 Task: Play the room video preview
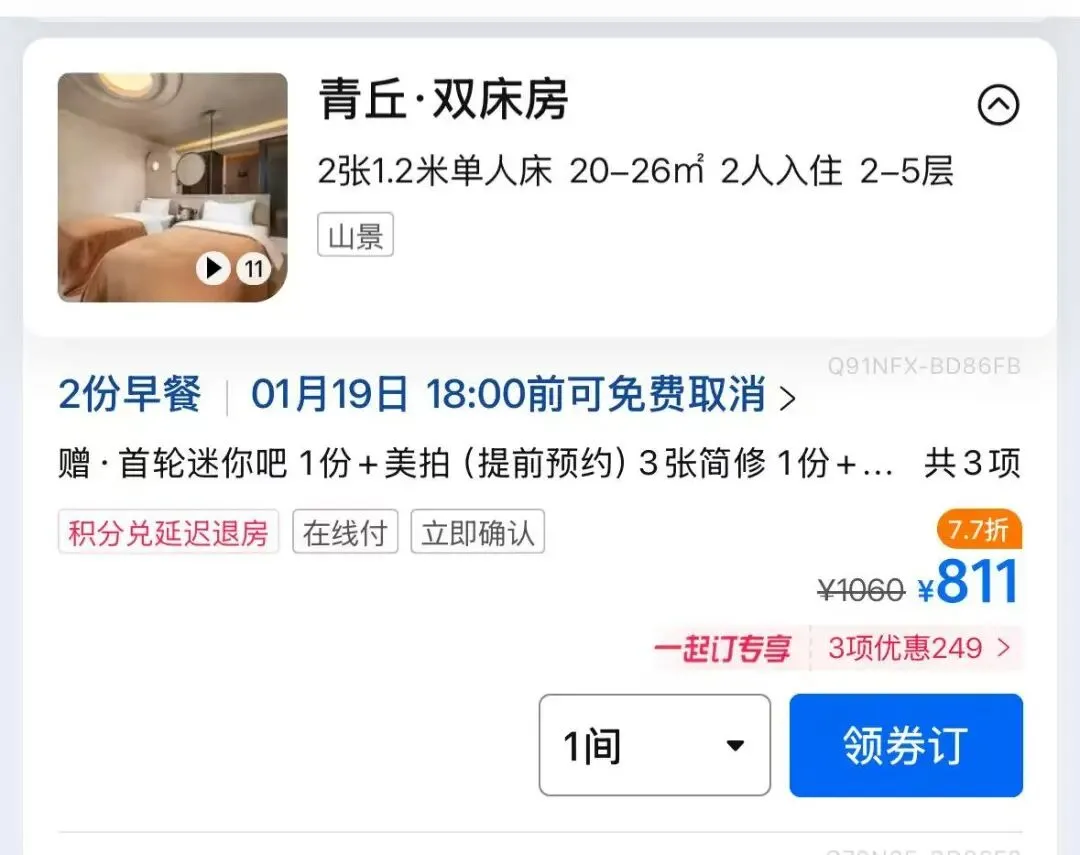tap(213, 268)
